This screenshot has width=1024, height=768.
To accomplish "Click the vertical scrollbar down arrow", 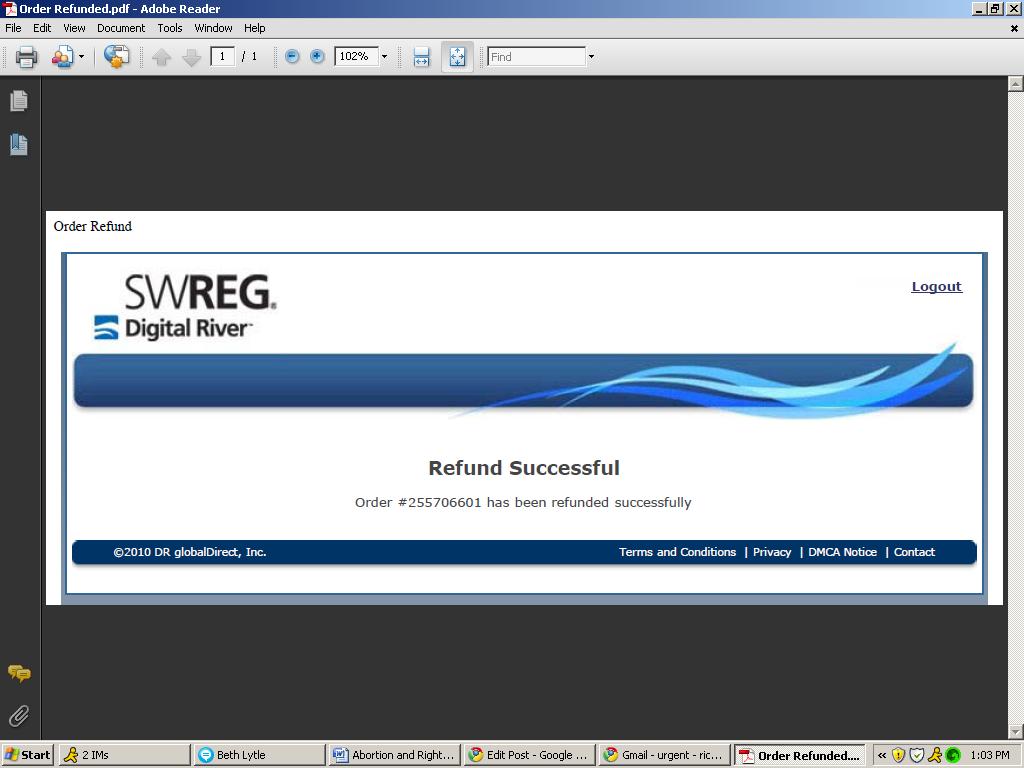I will (x=1016, y=732).
